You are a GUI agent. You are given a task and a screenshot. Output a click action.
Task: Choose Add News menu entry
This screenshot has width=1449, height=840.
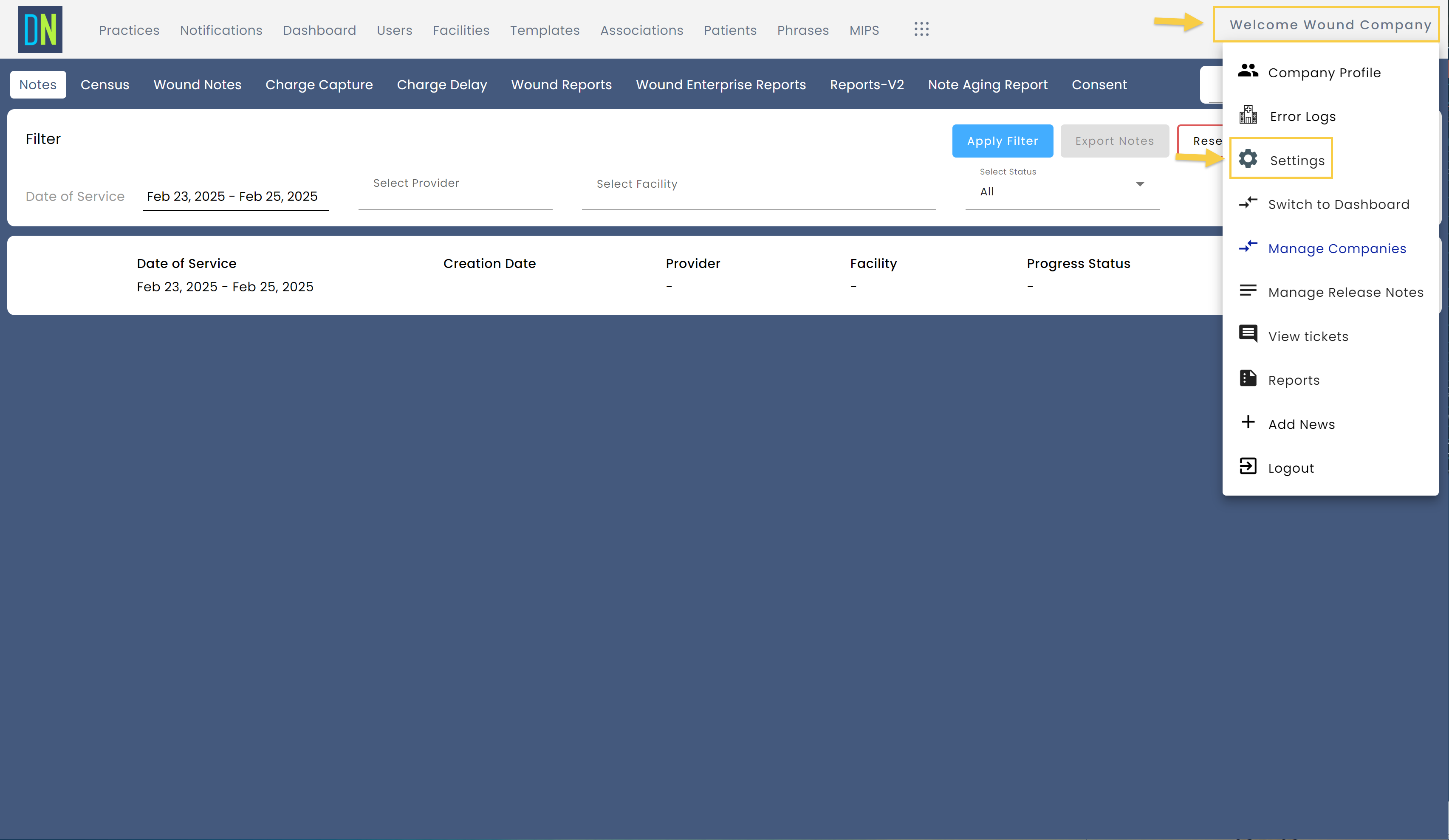tap(1330, 424)
